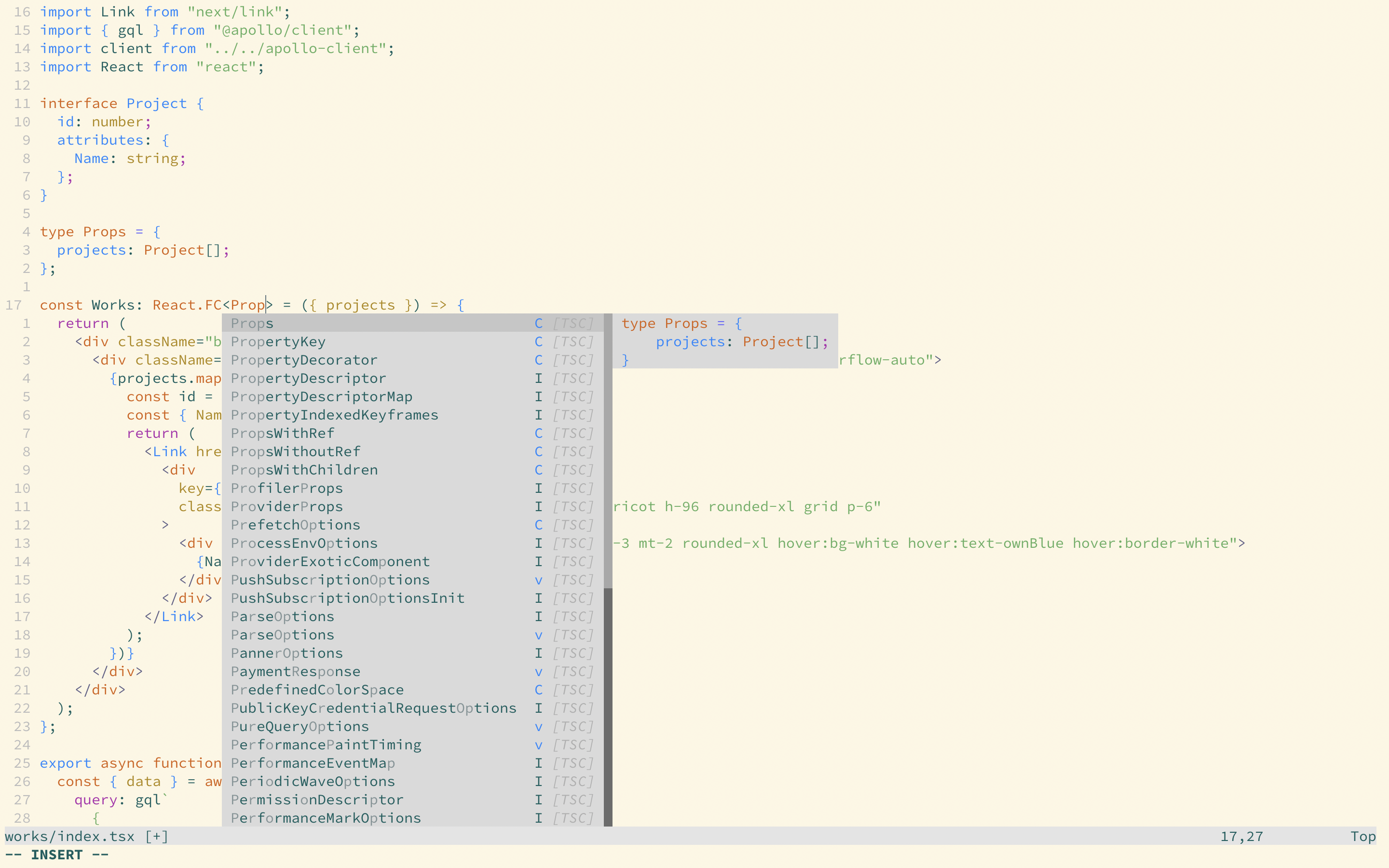Select the PerformanceMarkOptions entry
Viewport: 1389px width, 868px height.
click(326, 818)
